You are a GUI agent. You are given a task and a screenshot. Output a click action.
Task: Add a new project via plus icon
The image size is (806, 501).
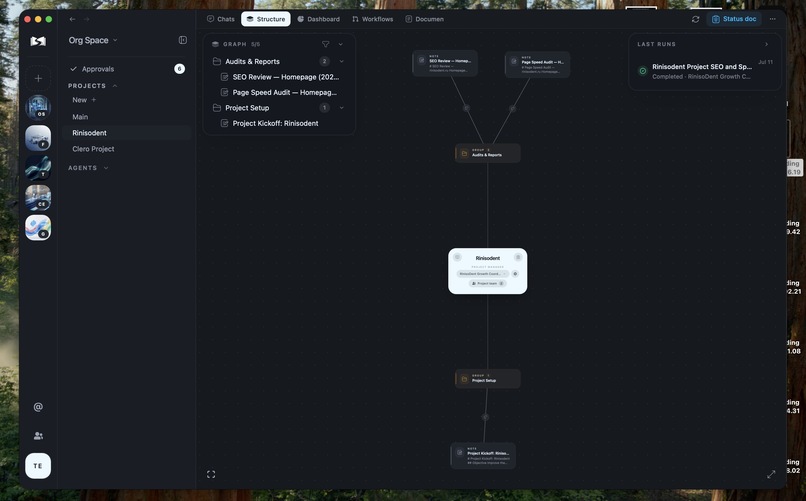point(94,100)
